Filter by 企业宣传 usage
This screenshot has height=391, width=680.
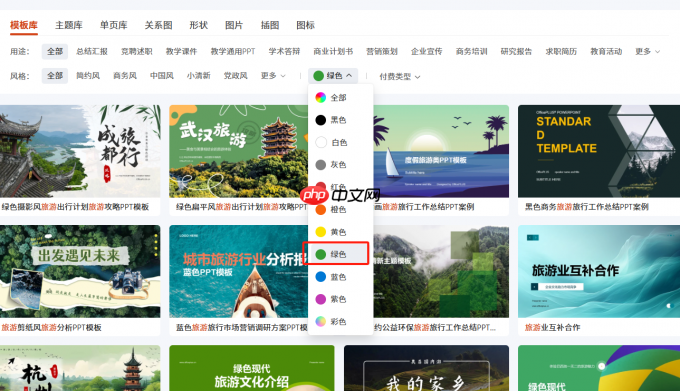(x=427, y=52)
